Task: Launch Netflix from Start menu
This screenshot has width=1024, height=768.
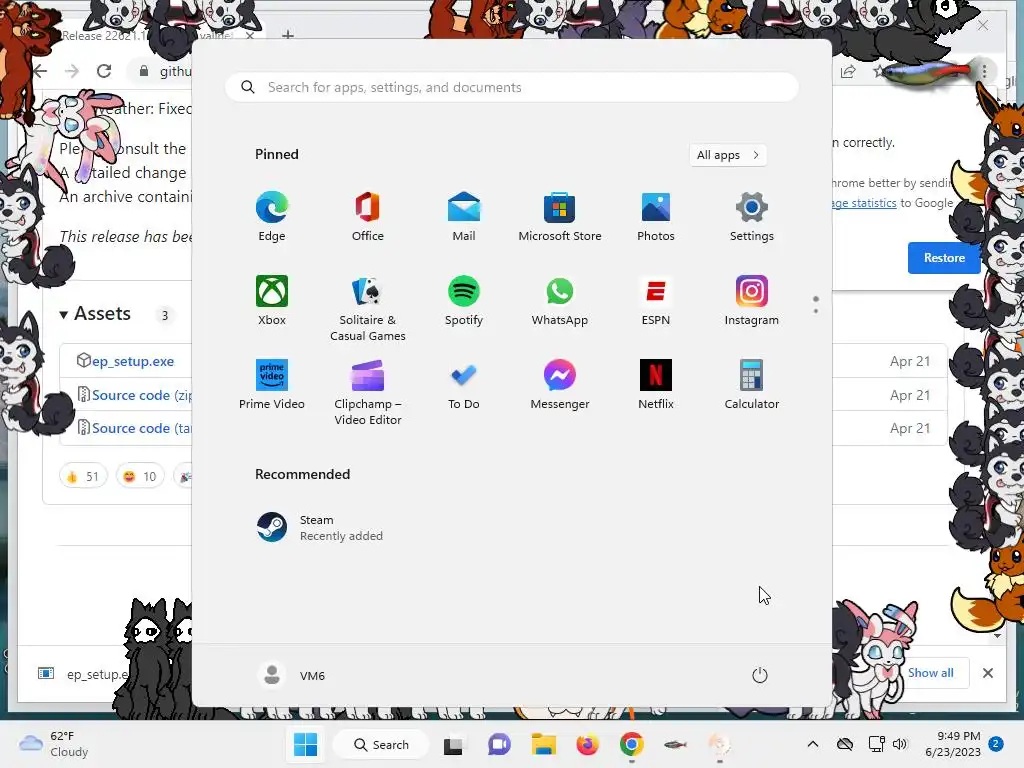Action: [656, 385]
